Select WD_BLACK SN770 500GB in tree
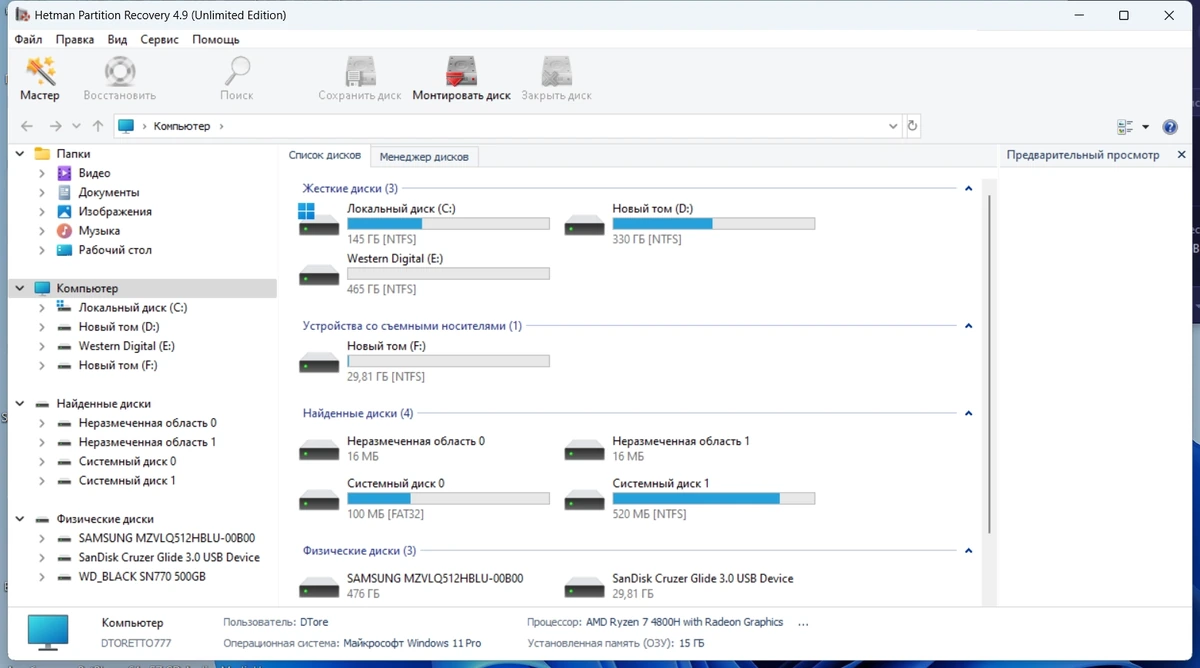Screen dimensions: 1200x668 pyautogui.click(x=141, y=577)
